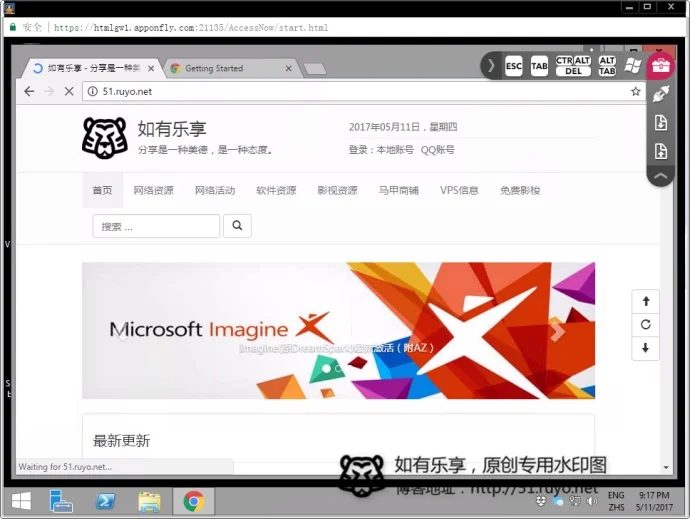Open File Explorer from taskbar
This screenshot has height=519, width=690.
click(150, 501)
